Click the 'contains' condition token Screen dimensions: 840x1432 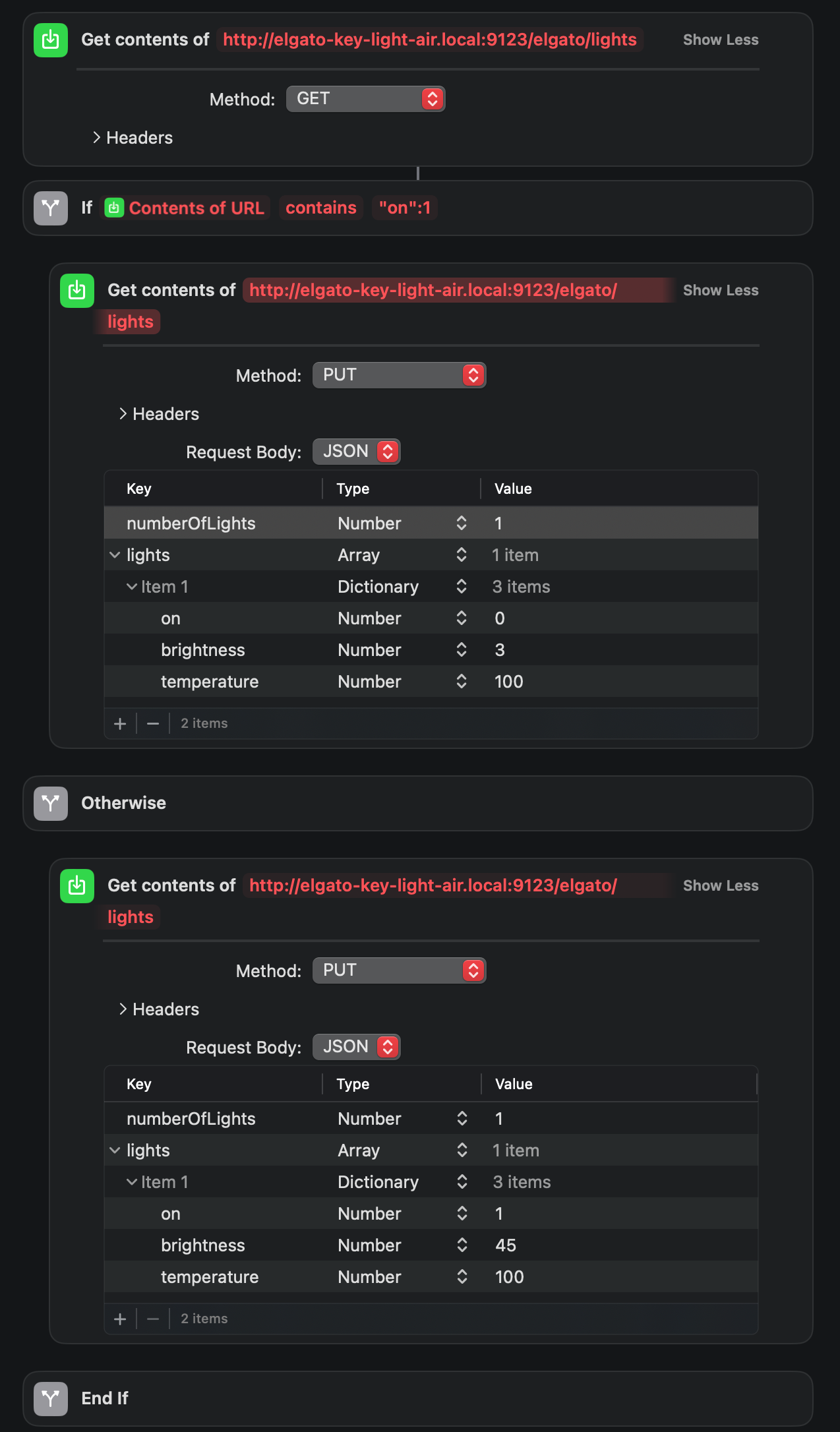(x=320, y=208)
